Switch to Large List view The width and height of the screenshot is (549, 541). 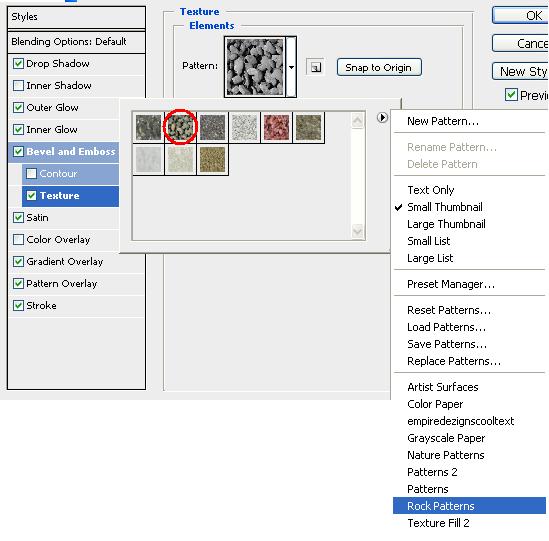coord(430,258)
